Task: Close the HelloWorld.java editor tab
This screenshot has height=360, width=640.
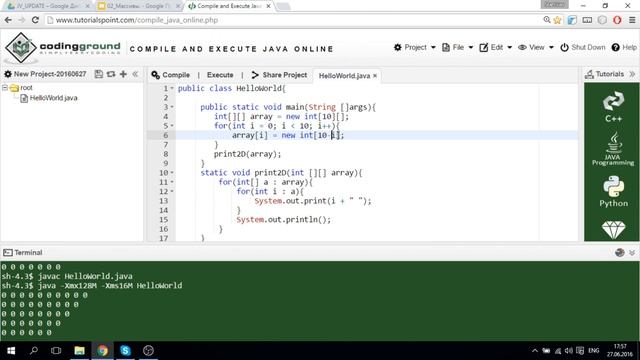Action: tap(375, 76)
